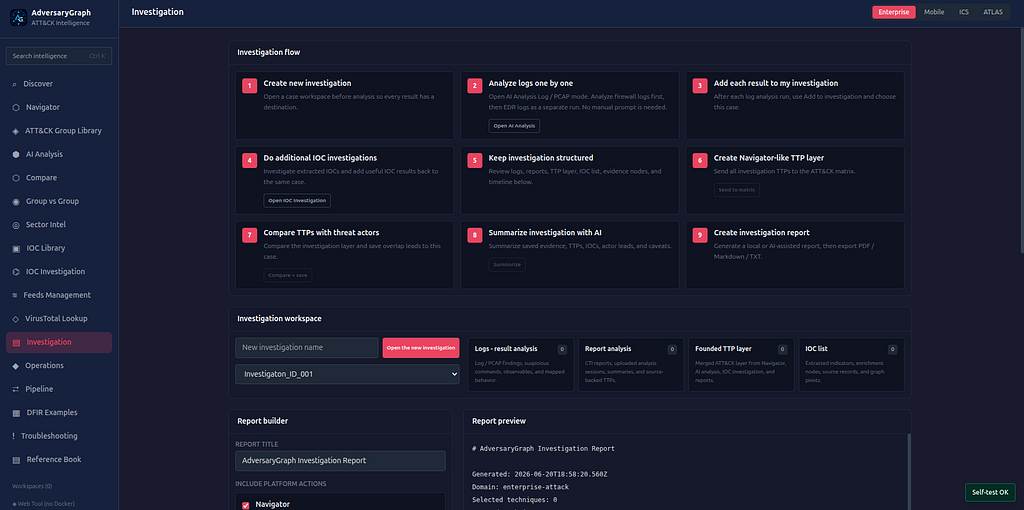Click the Self-test OK status badge
Image resolution: width=1024 pixels, height=510 pixels.
pyautogui.click(x=990, y=492)
